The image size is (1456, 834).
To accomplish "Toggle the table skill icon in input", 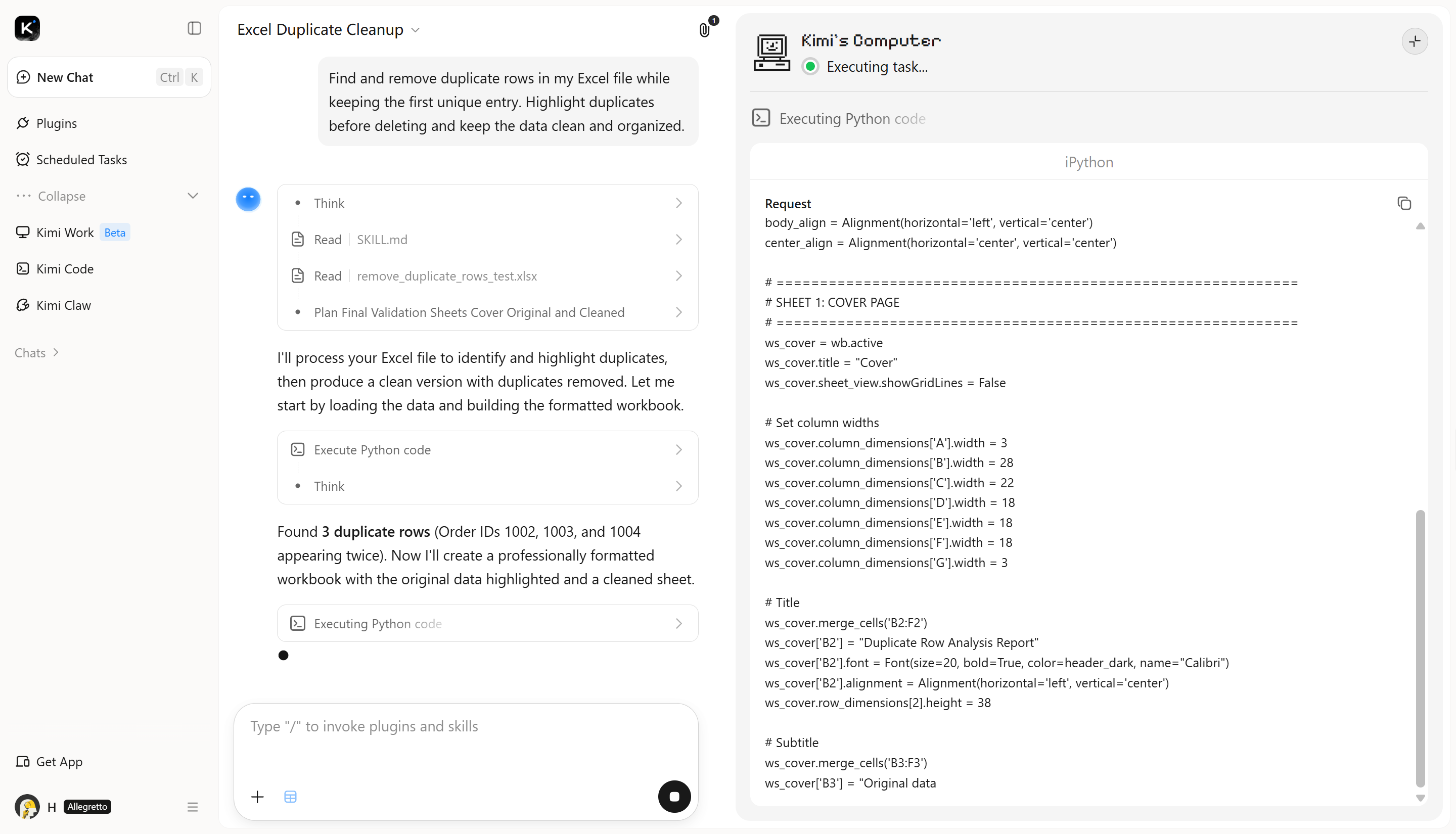I will (x=290, y=797).
